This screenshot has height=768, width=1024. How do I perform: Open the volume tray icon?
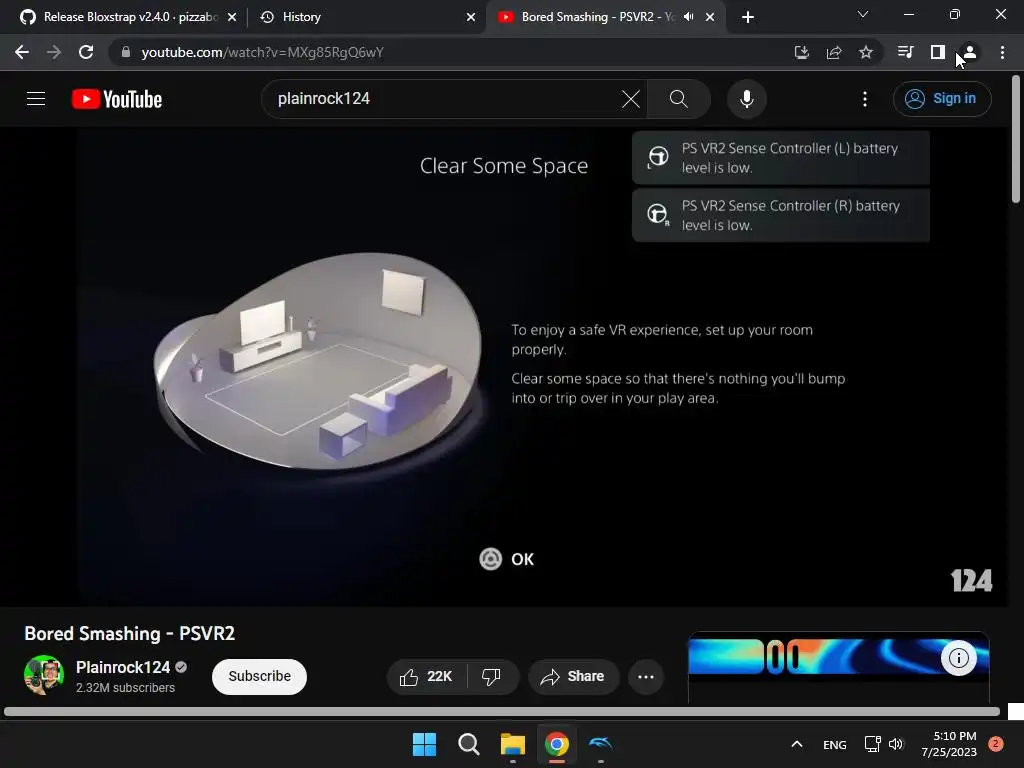pyautogui.click(x=896, y=744)
